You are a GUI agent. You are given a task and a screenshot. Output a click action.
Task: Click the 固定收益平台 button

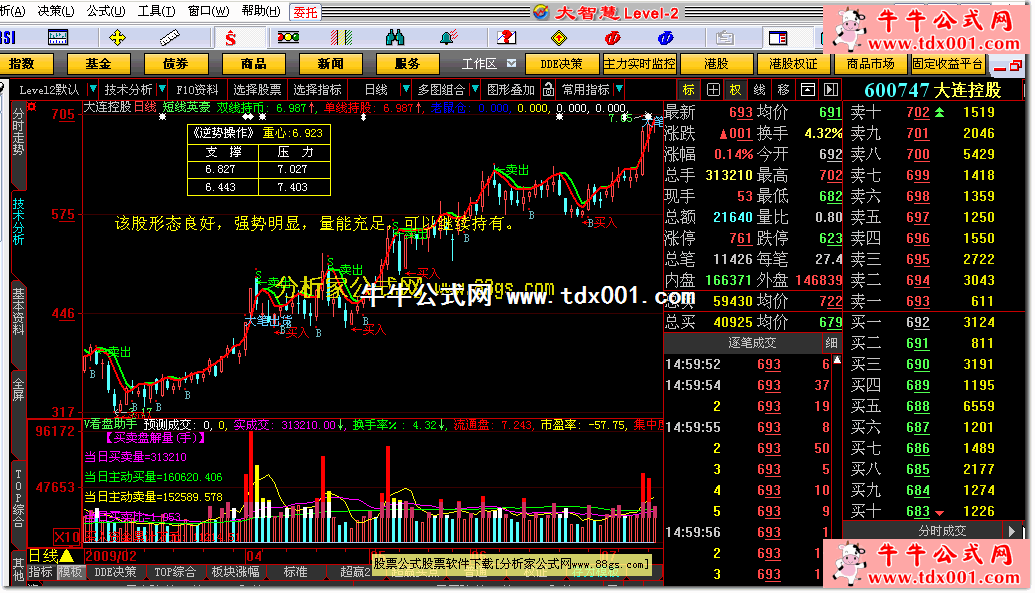[949, 63]
